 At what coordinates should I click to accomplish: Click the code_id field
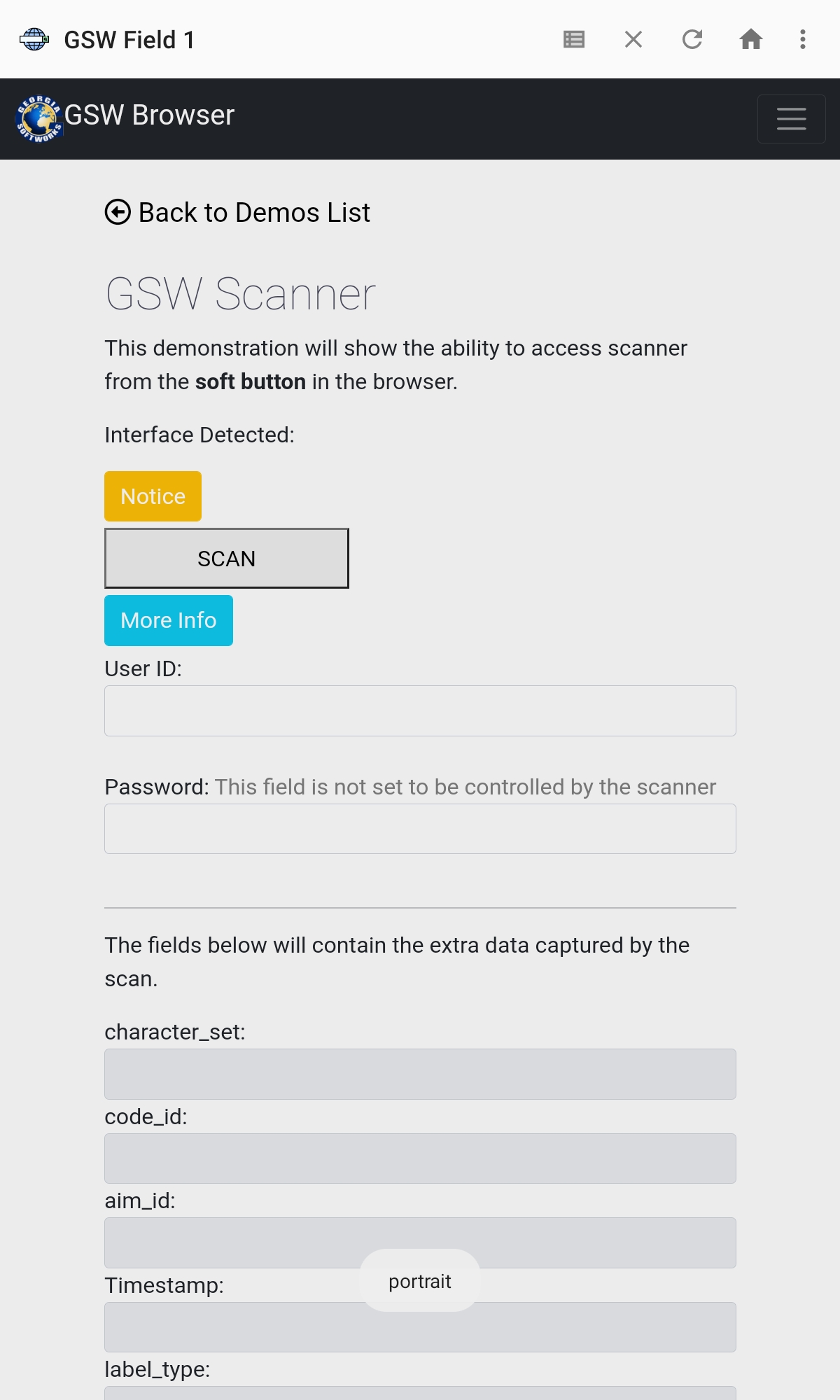(420, 1158)
